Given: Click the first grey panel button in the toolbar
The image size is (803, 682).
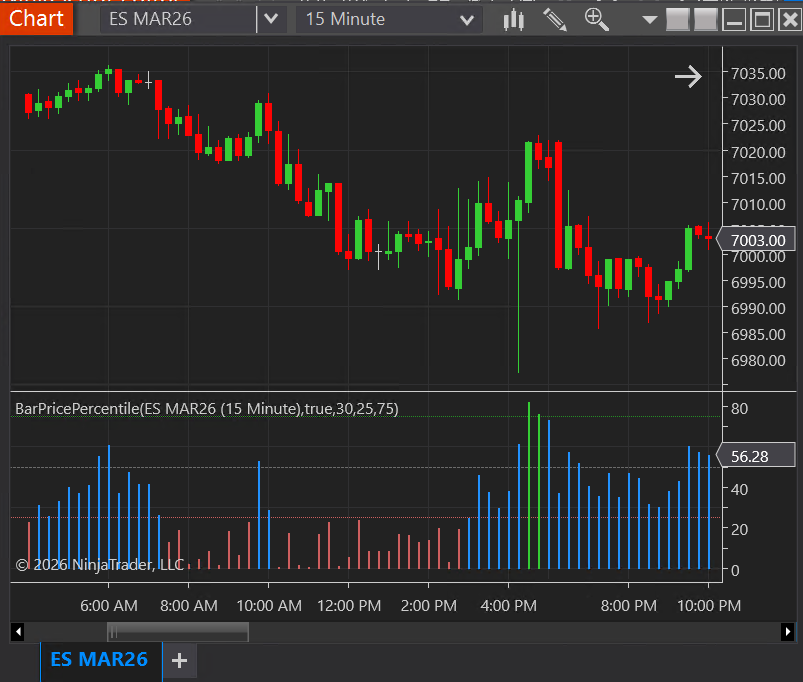Looking at the screenshot, I should click(x=677, y=19).
